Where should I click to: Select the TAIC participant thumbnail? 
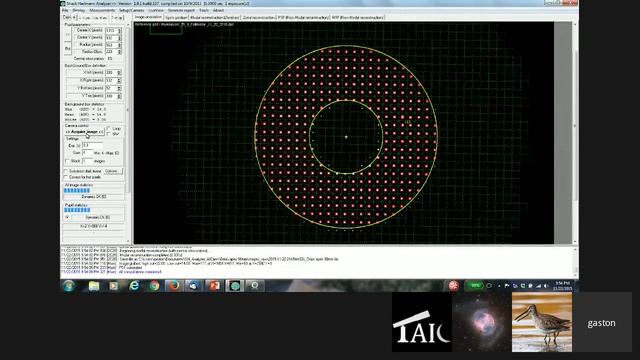point(422,322)
